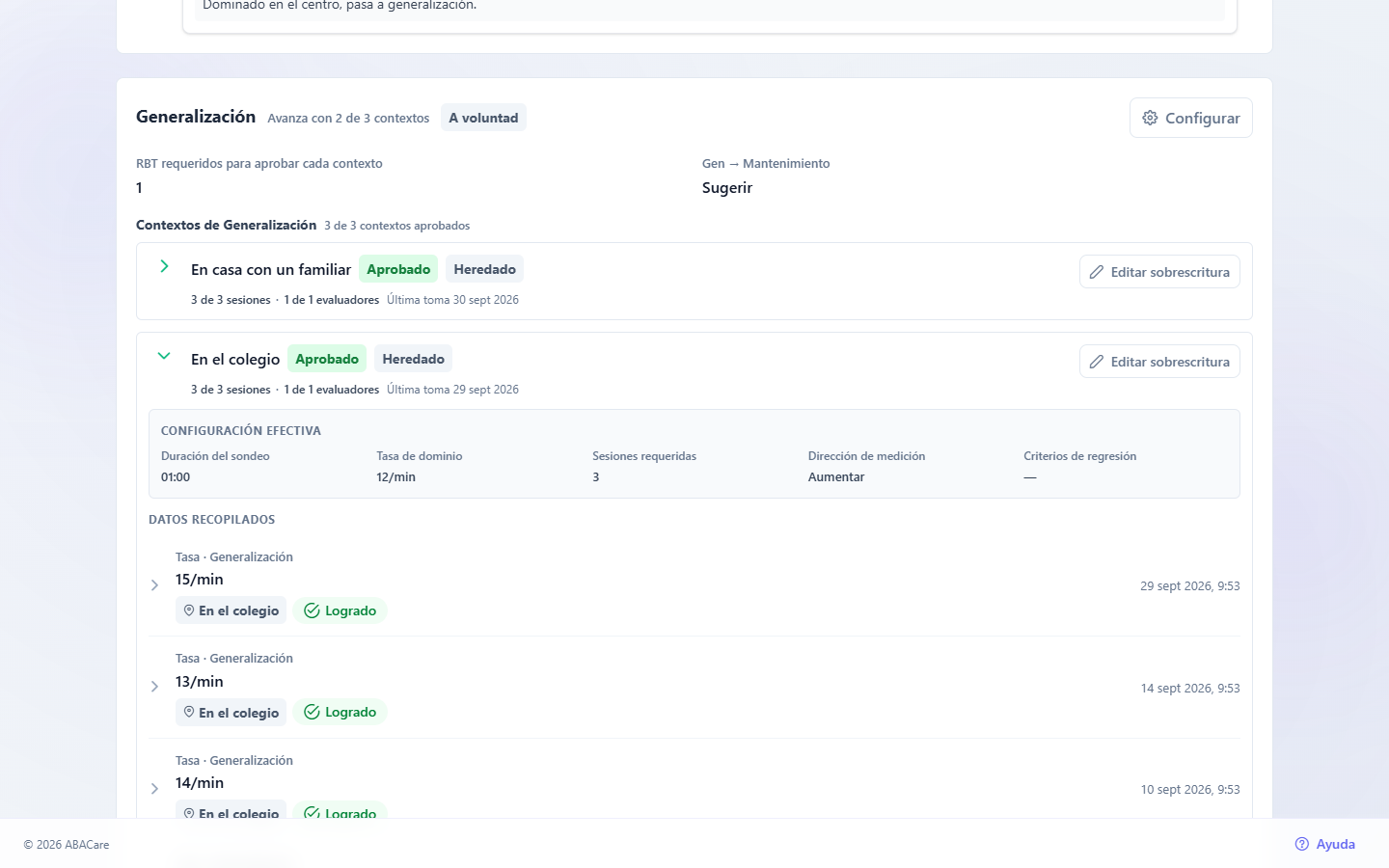Click location pin icon on 15/min entry
The height and width of the screenshot is (868, 1389).
tap(189, 610)
